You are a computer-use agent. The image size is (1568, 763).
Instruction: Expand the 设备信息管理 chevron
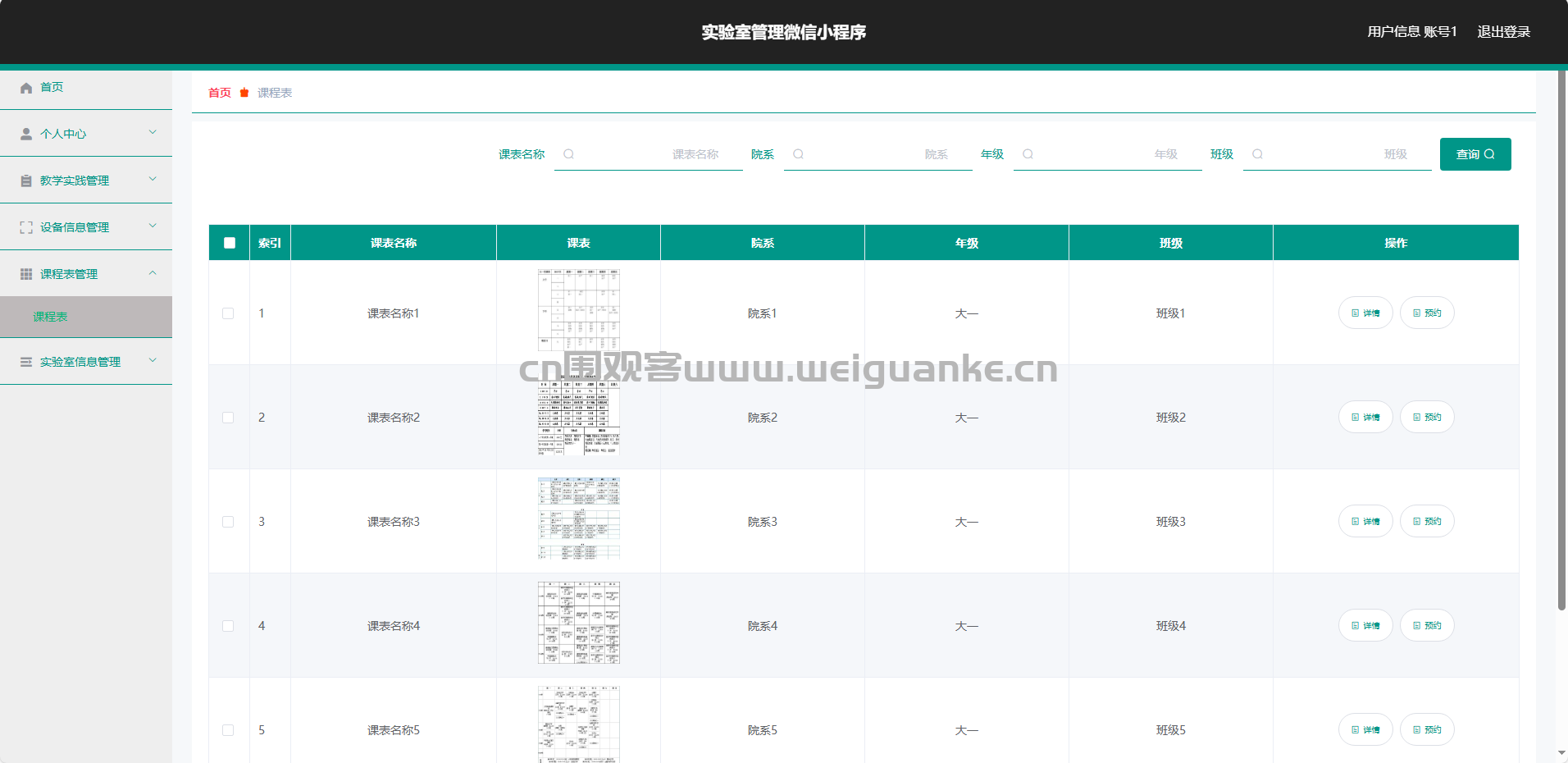click(x=153, y=226)
